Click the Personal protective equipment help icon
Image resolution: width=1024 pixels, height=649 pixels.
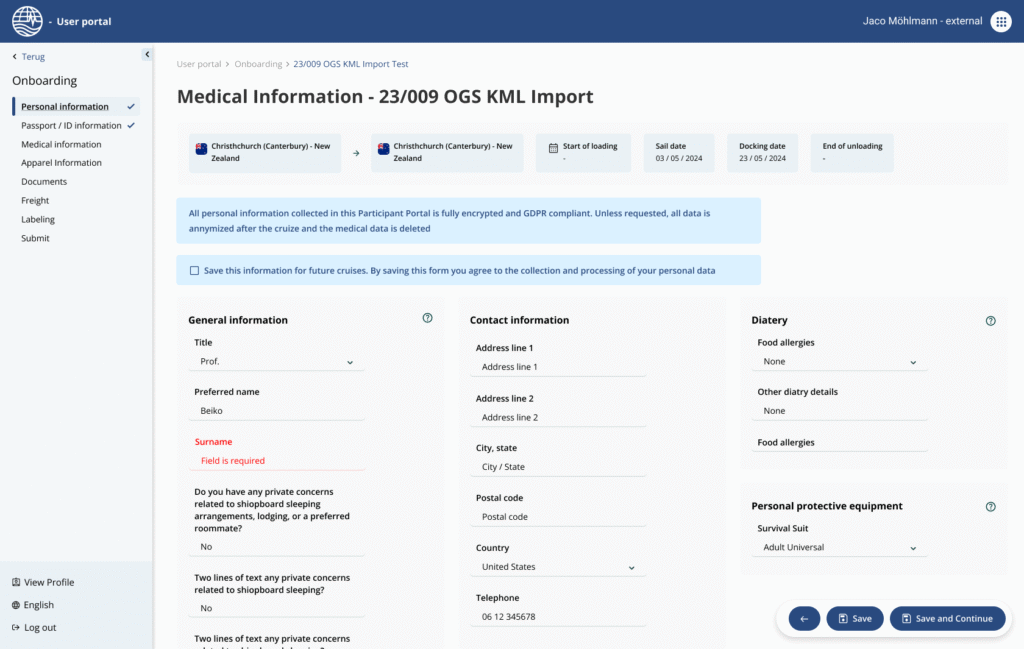(990, 506)
